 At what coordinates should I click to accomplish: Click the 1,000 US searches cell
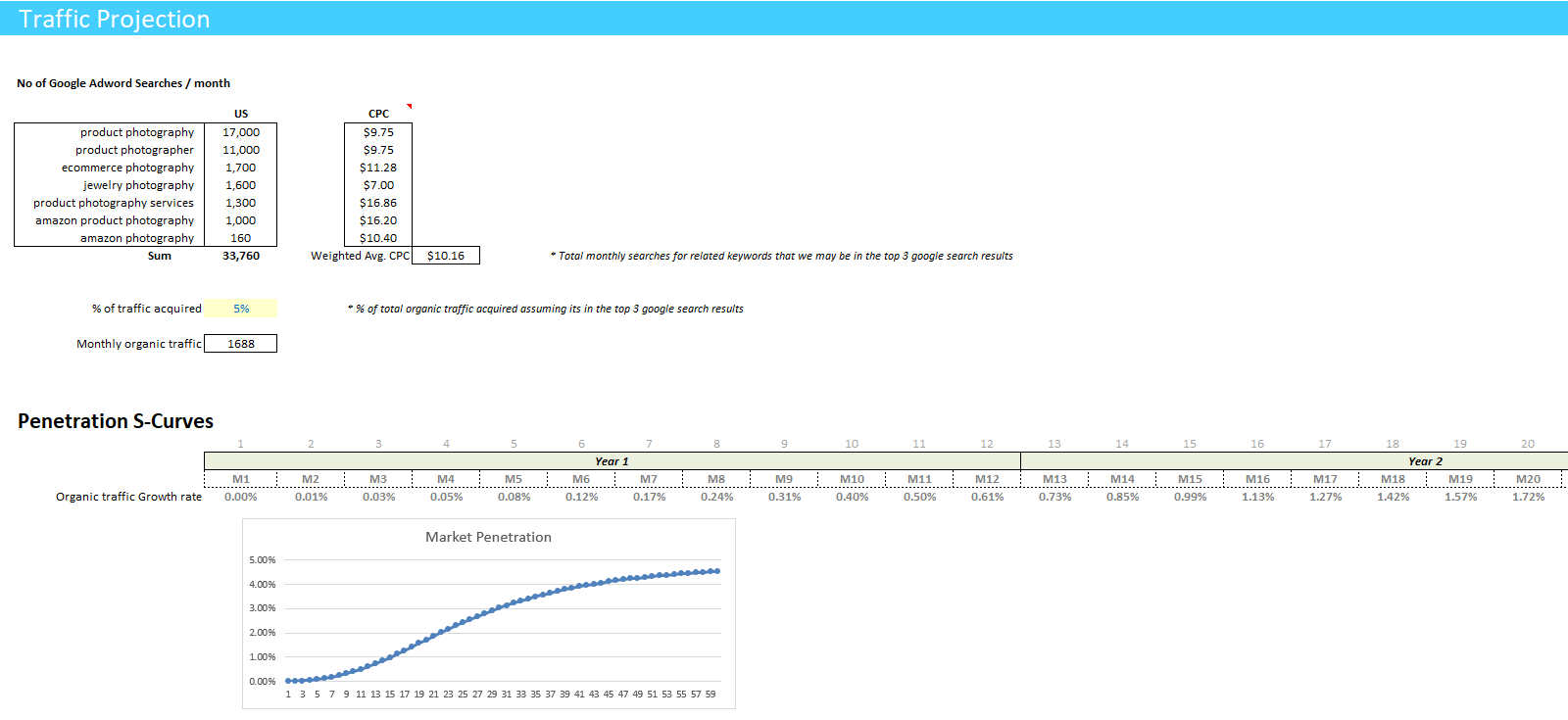pyautogui.click(x=241, y=220)
